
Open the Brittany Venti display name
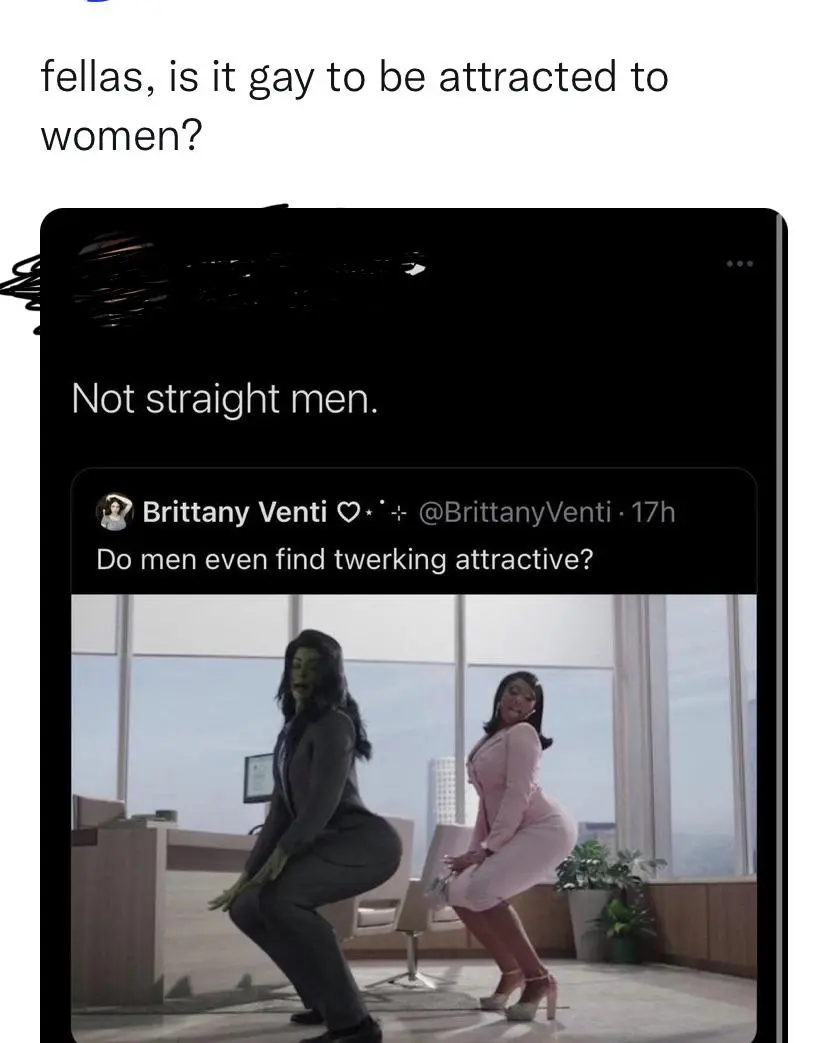point(235,512)
